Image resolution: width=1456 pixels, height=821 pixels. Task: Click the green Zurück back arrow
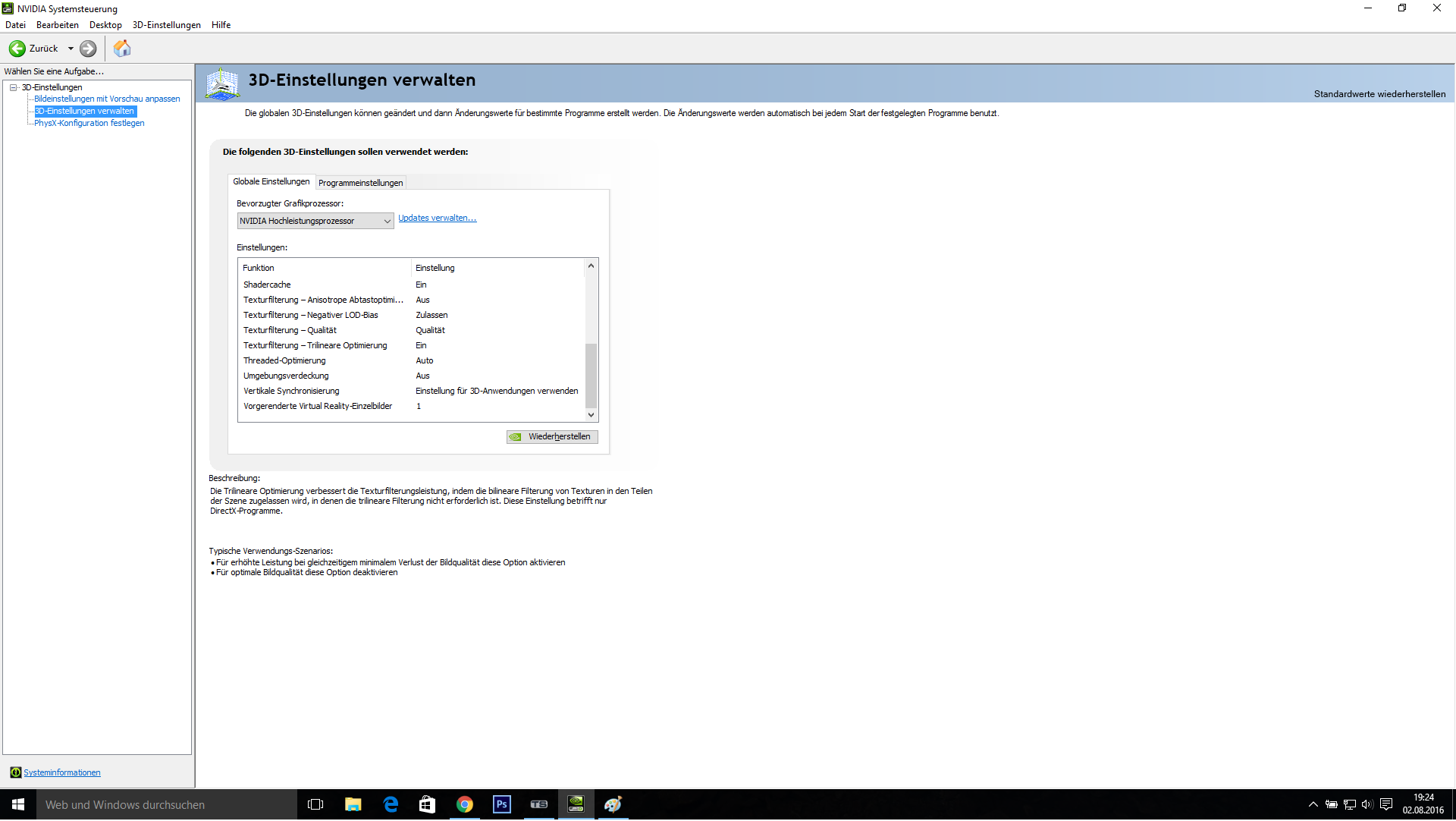pos(17,49)
